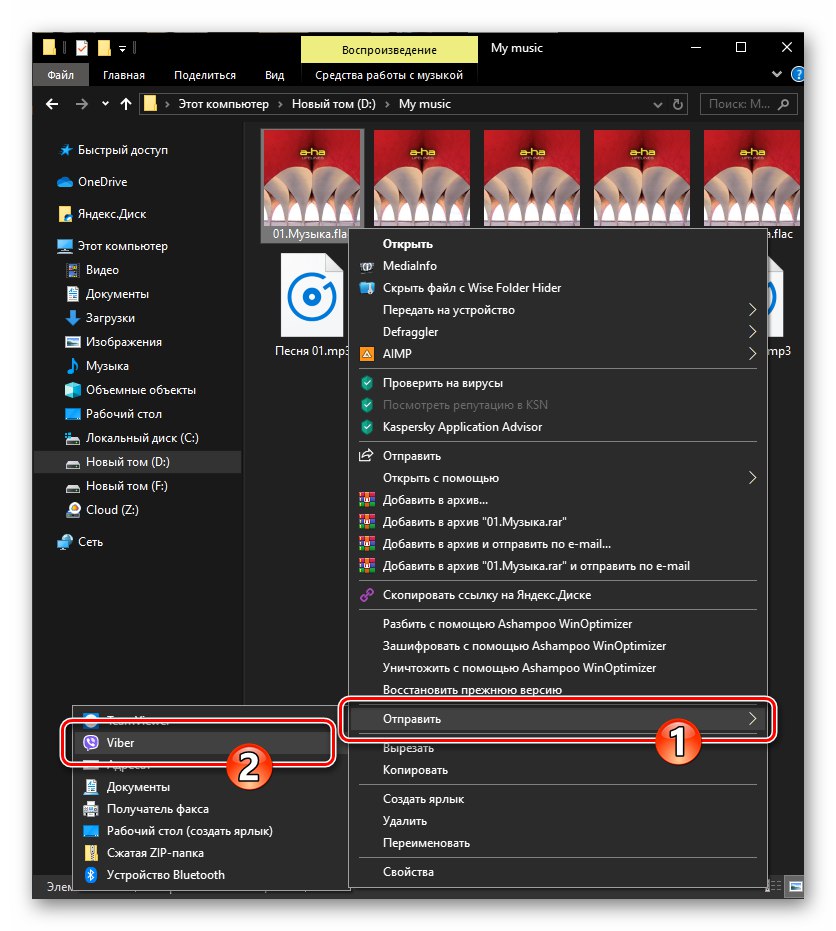Viewport: 836px width, 931px height.
Task: Click the orange AIMP icon
Action: tap(367, 354)
